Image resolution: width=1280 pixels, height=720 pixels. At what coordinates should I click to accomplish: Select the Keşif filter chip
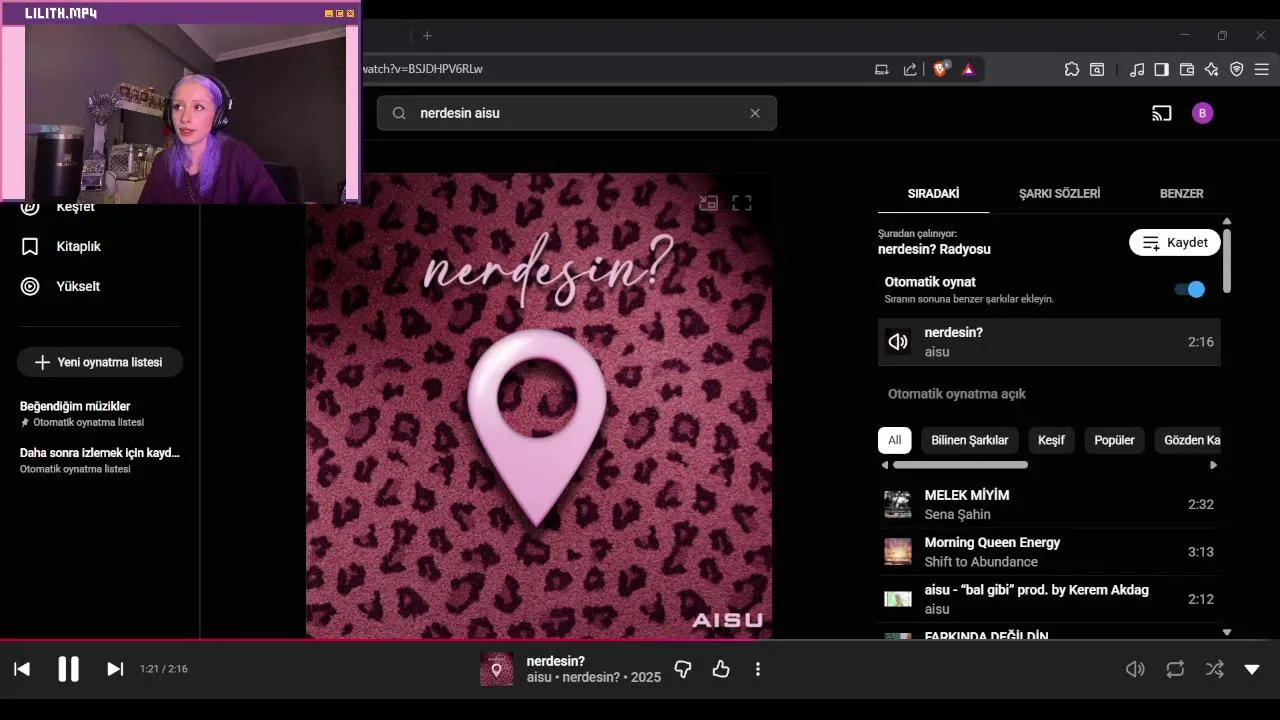point(1051,440)
